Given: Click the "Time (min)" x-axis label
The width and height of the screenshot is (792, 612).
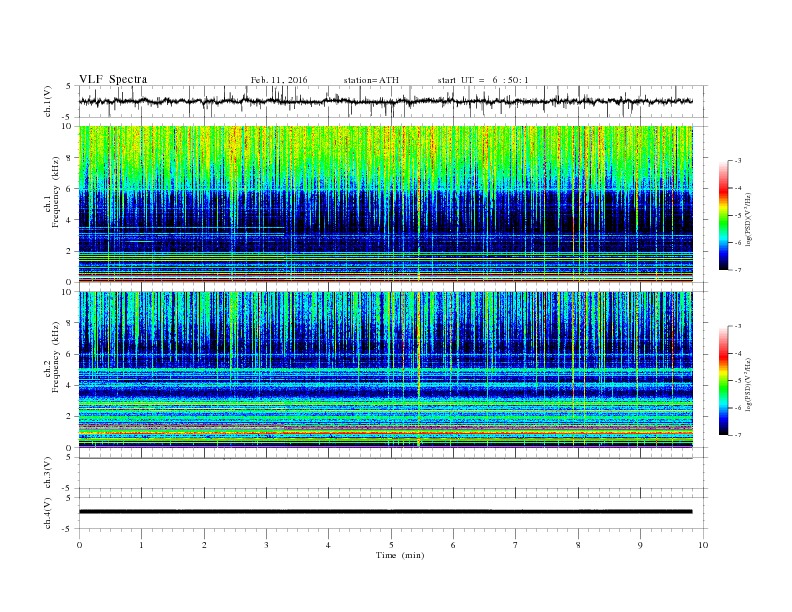Looking at the screenshot, I should click(400, 555).
